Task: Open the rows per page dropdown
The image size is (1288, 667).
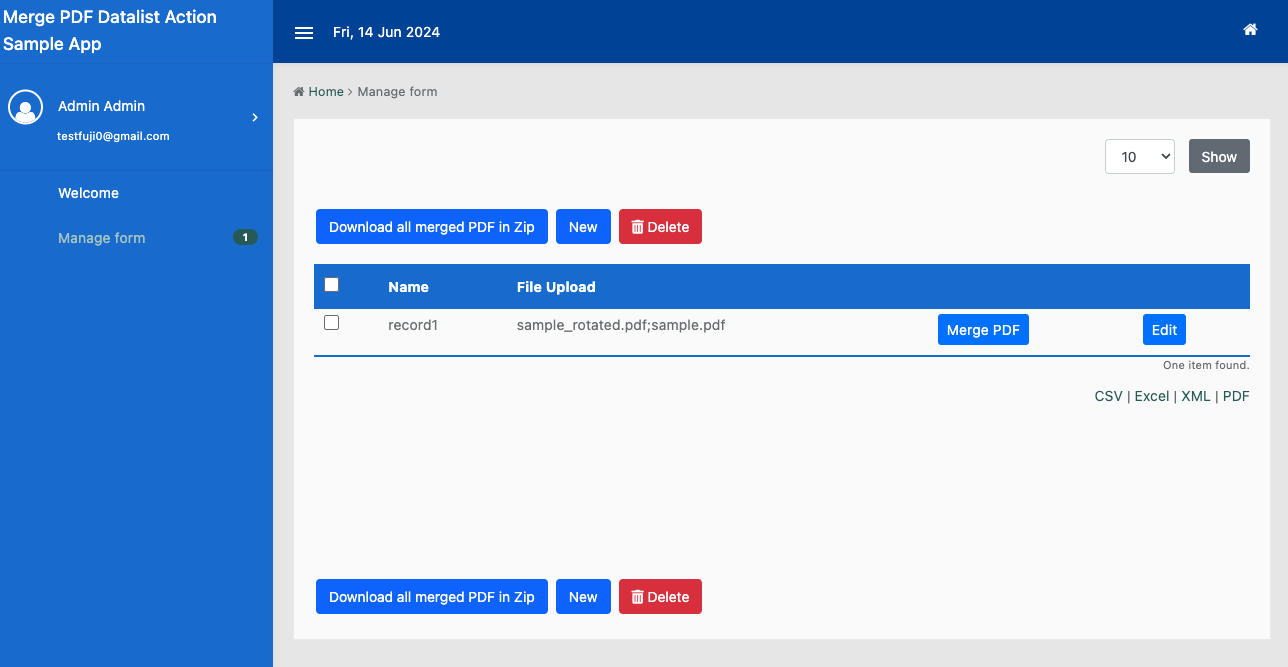Action: coord(1139,156)
